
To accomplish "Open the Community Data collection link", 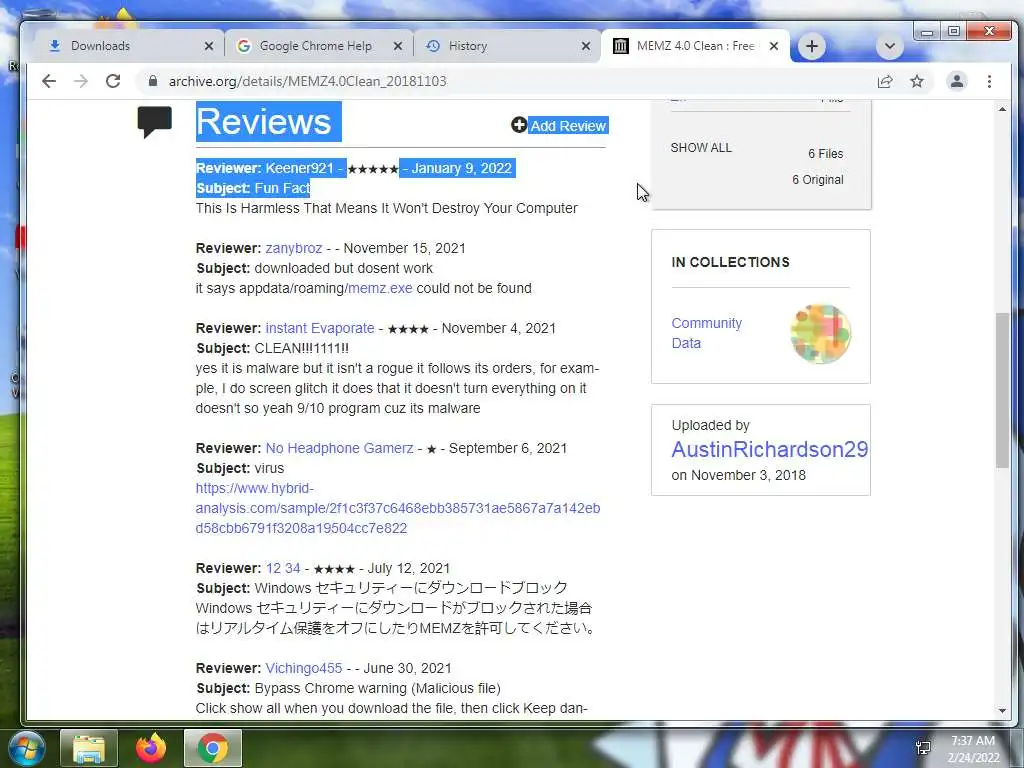I will pos(707,333).
